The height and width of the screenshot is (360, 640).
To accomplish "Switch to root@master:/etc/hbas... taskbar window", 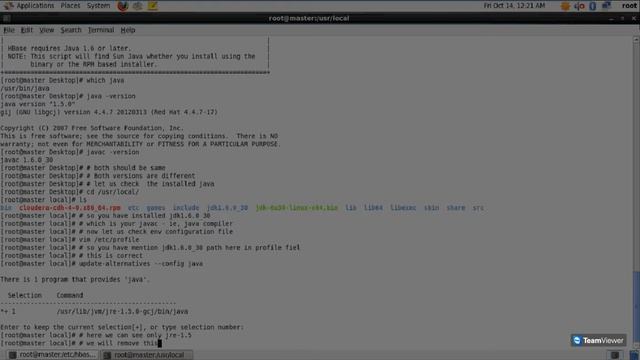I will pos(52,355).
